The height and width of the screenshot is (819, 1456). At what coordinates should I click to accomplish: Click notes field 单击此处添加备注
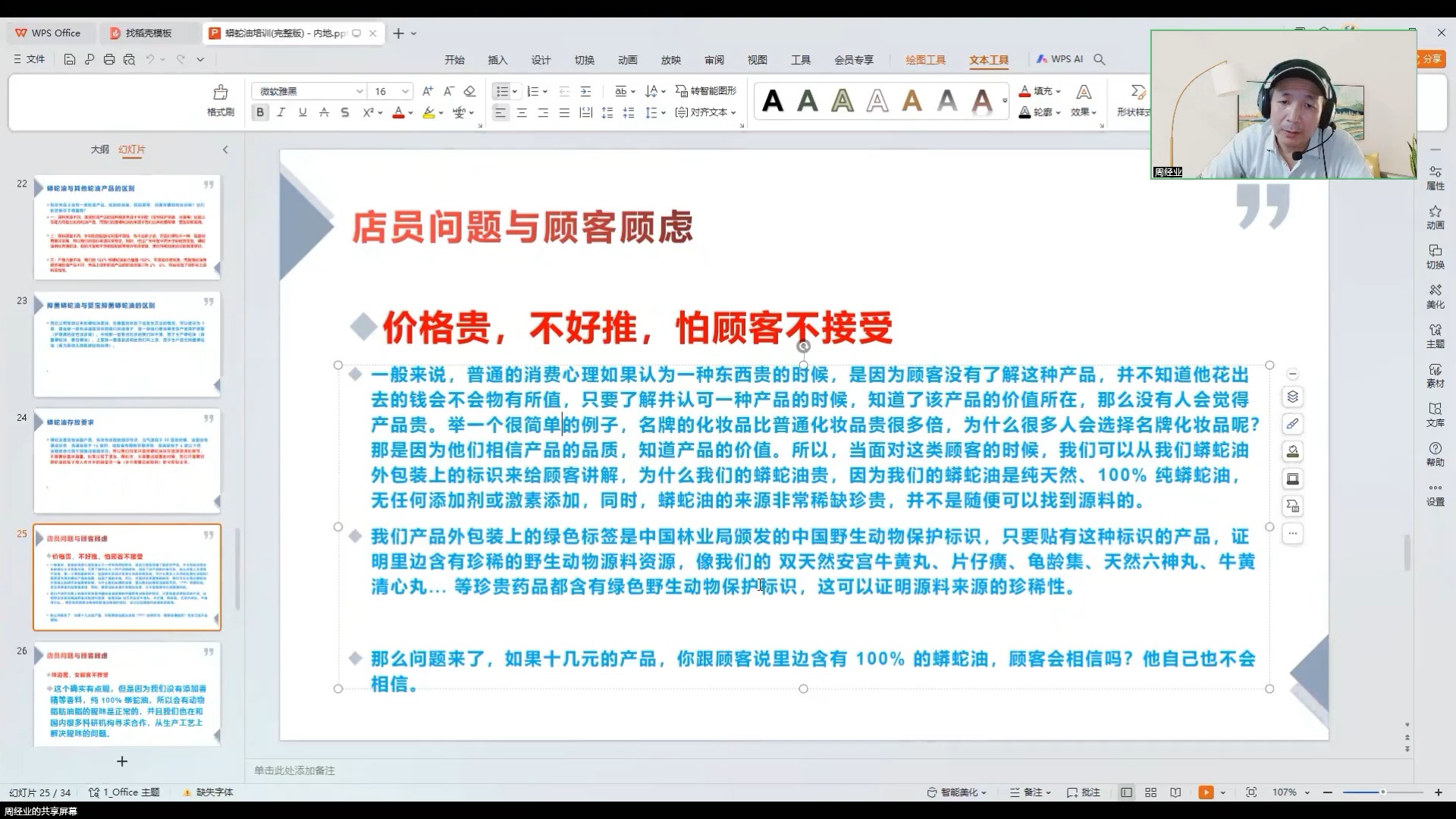coord(294,770)
